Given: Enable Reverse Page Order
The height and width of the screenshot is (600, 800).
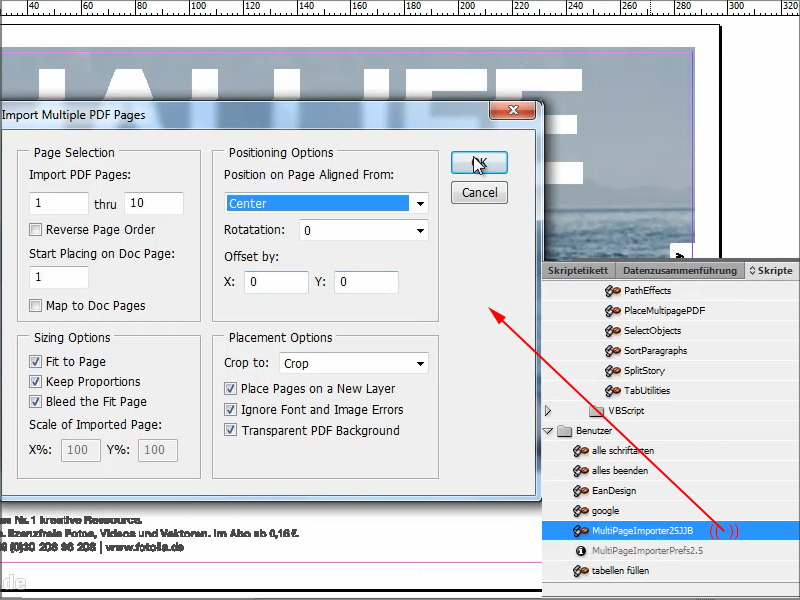Looking at the screenshot, I should [35, 229].
